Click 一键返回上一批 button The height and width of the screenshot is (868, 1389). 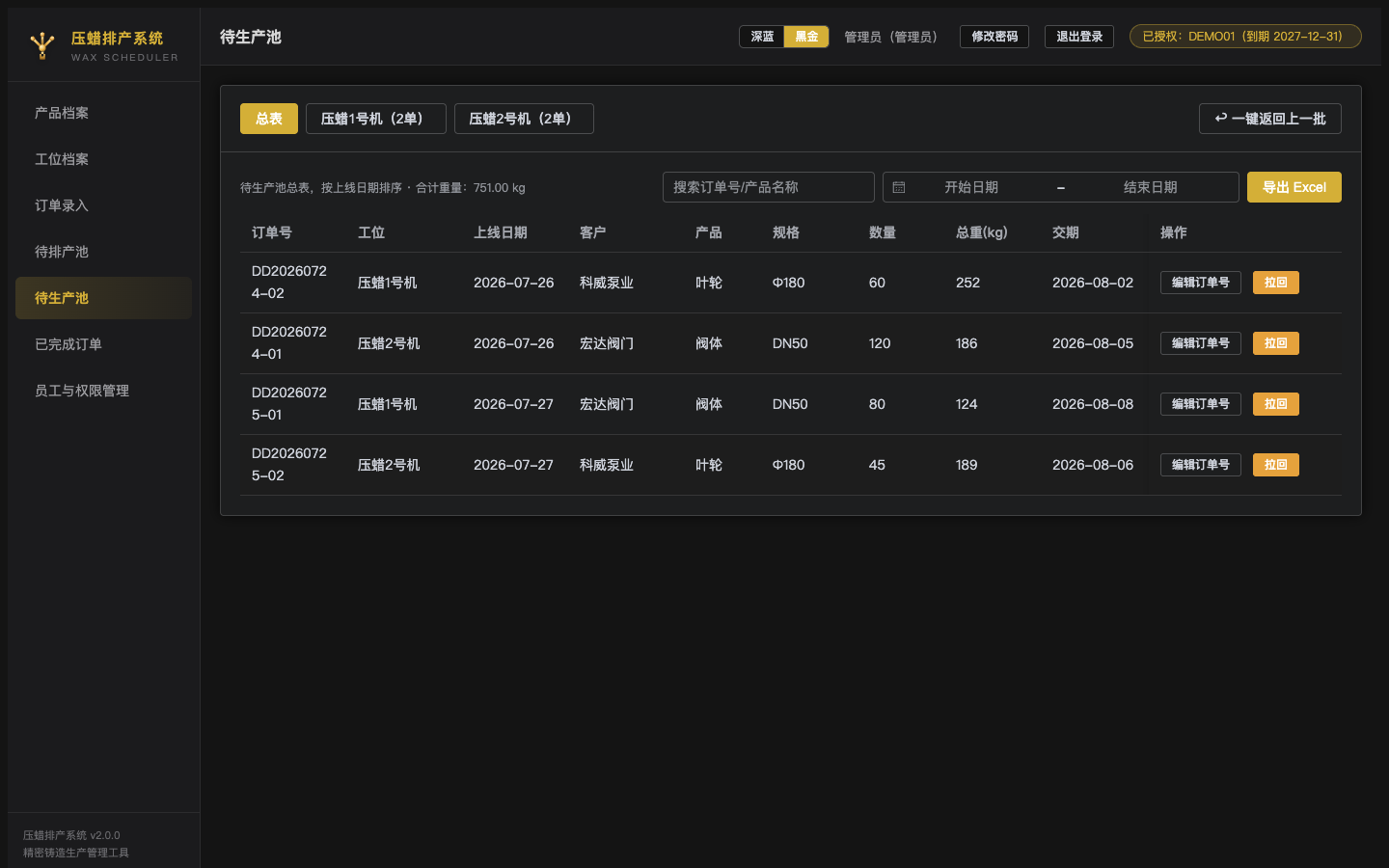(x=1270, y=119)
